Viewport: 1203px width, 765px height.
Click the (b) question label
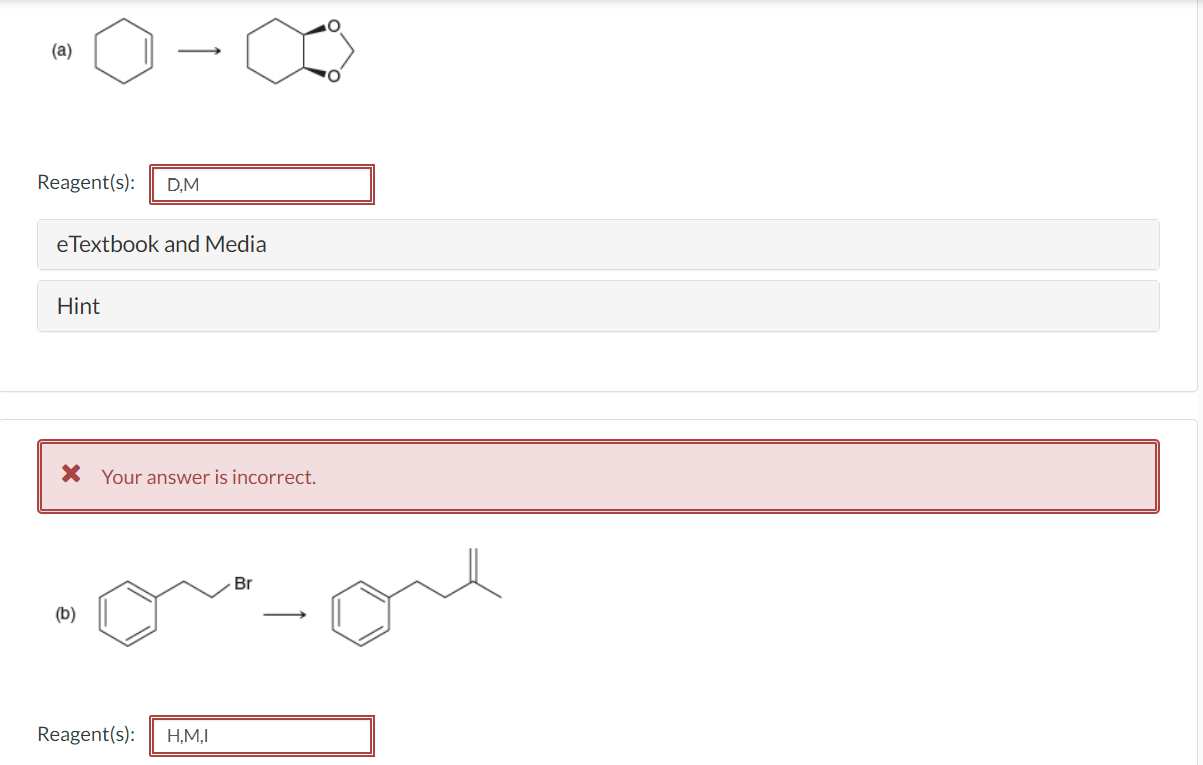point(65,614)
